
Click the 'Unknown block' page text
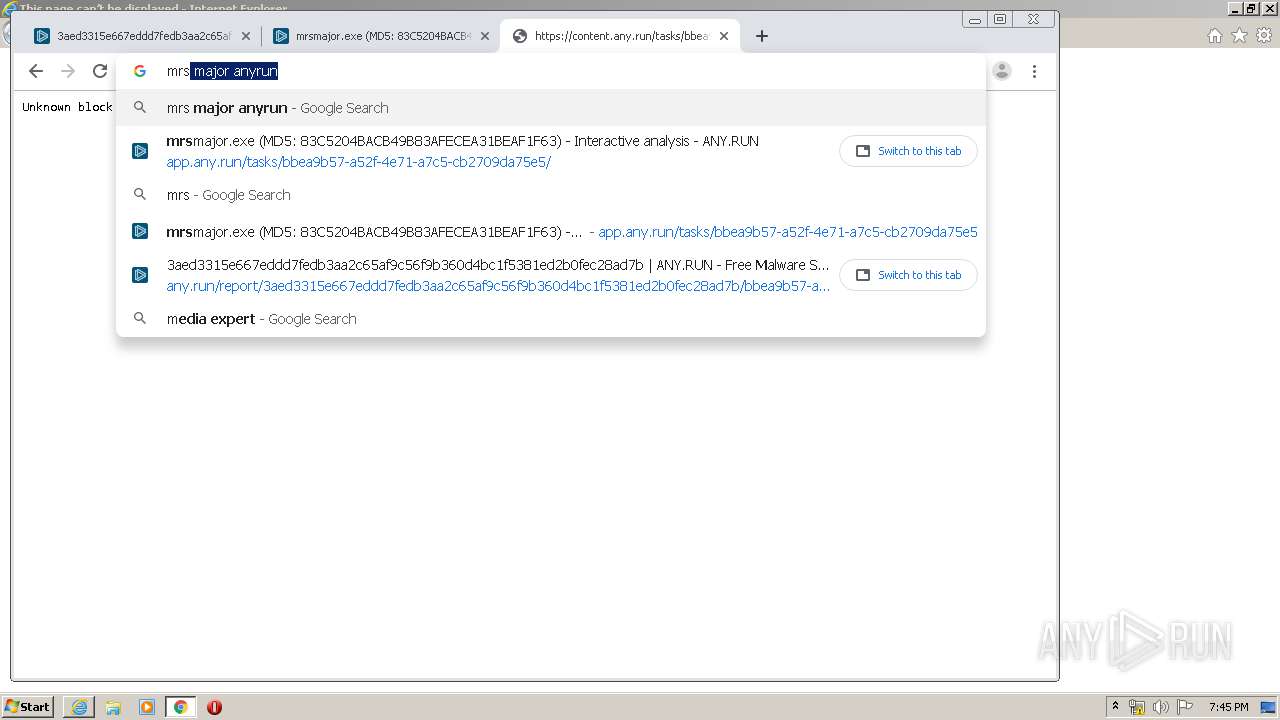pos(67,107)
